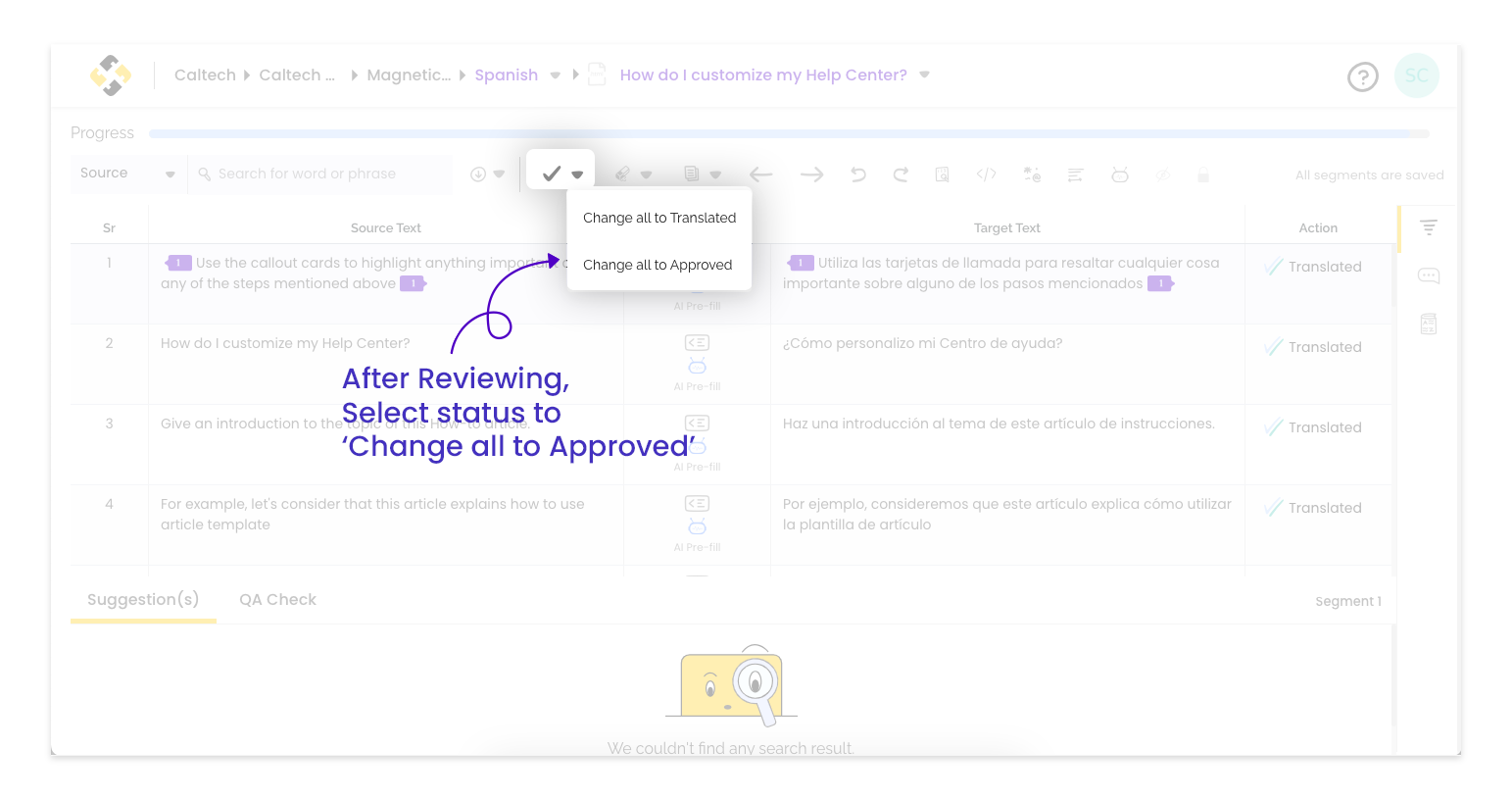Click the redo icon
Image resolution: width=1512 pixels, height=799 pixels.
[901, 175]
